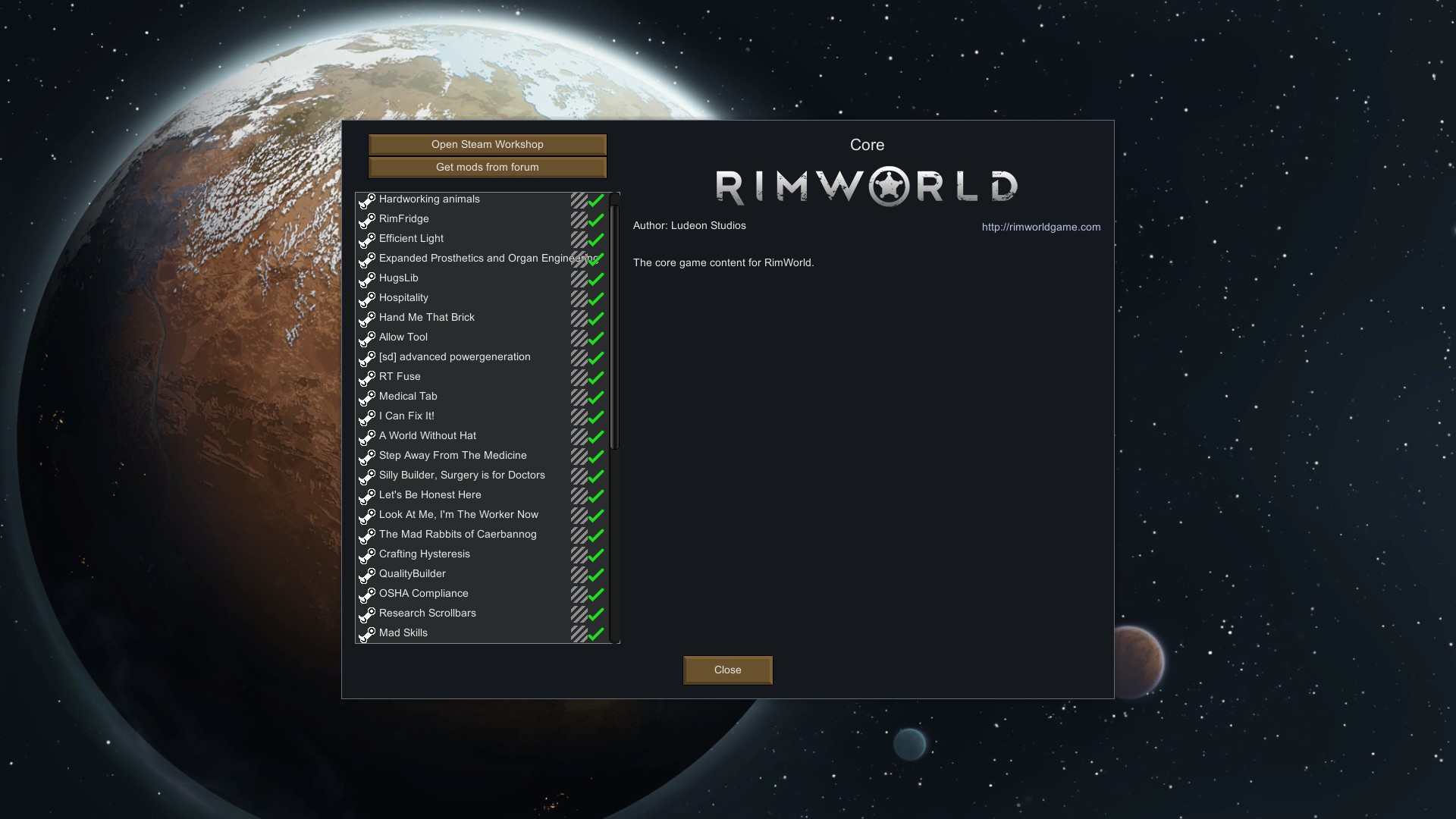The width and height of the screenshot is (1456, 819).
Task: Click Steam icon beside Medical Tab
Action: (367, 397)
